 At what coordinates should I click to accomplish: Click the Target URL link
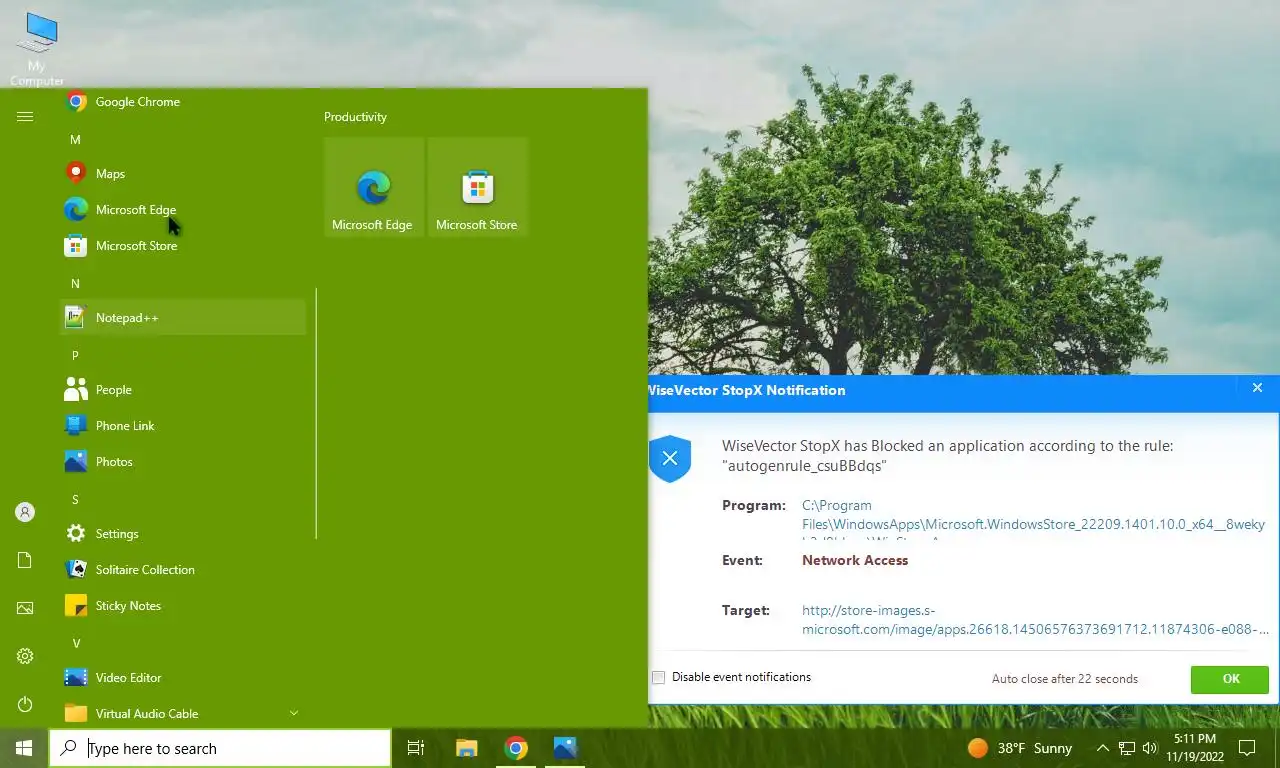1035,620
